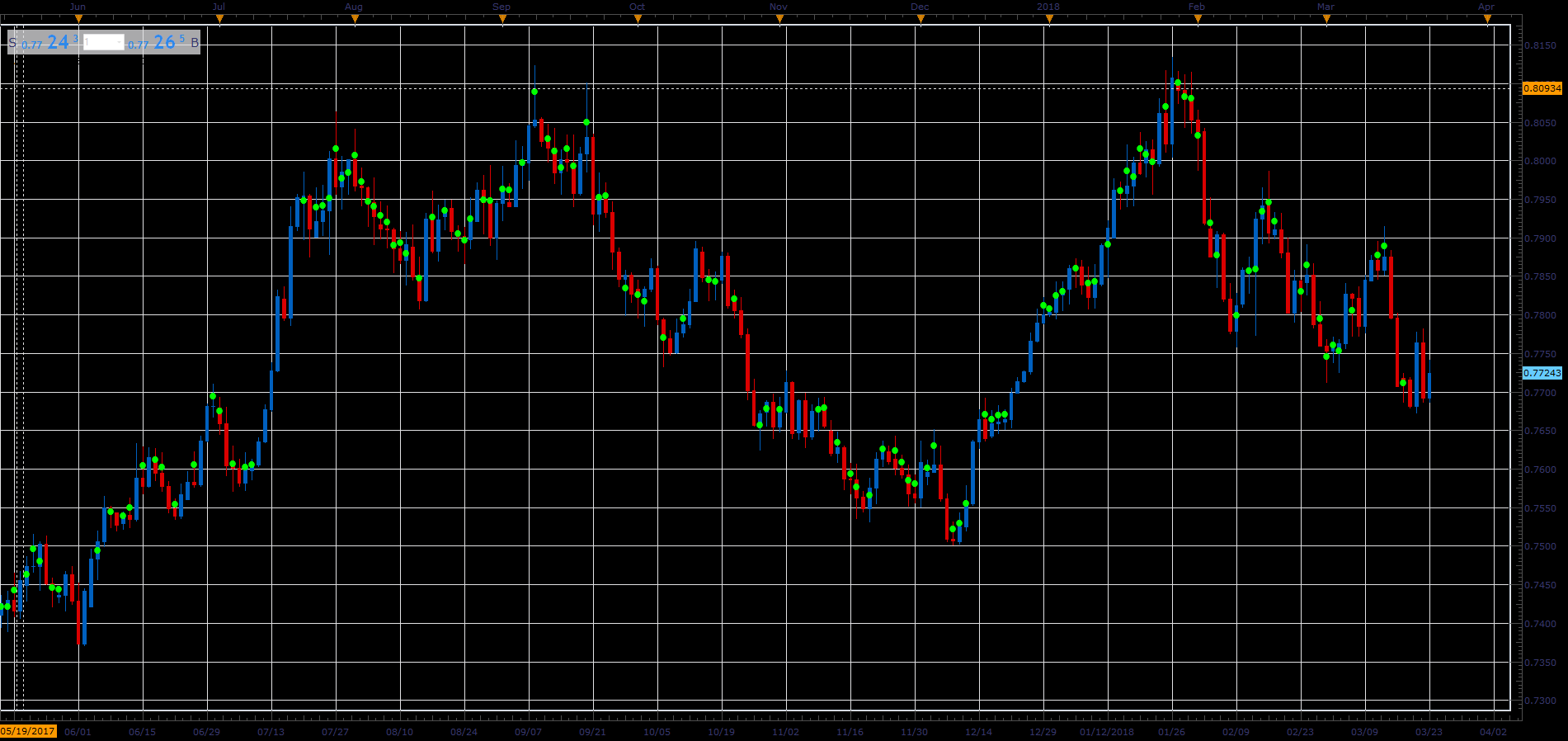The image size is (1568, 741).
Task: Click the 09/07 date axis label
Action: click(x=528, y=732)
